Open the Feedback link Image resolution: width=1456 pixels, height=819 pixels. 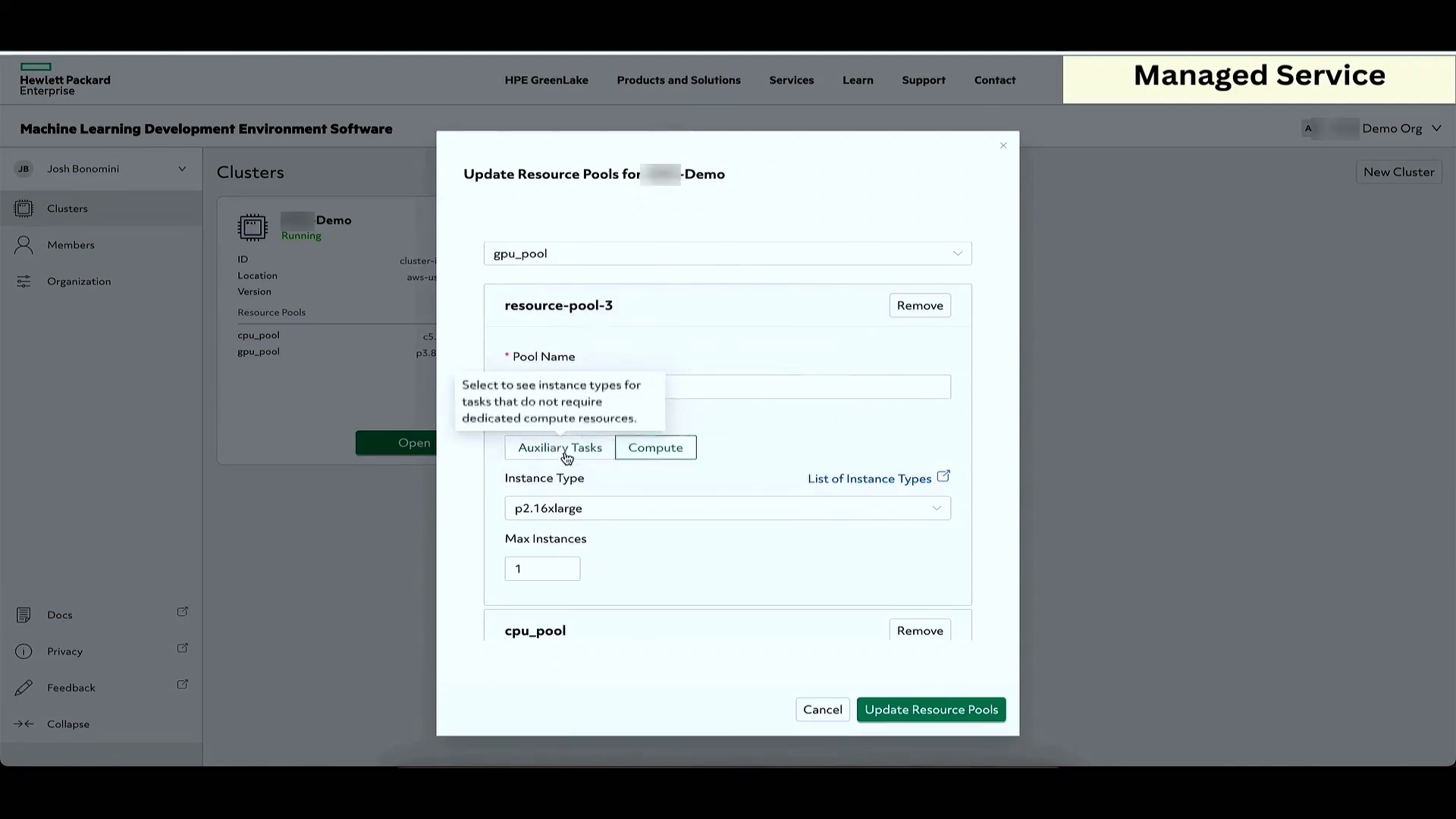(x=71, y=687)
